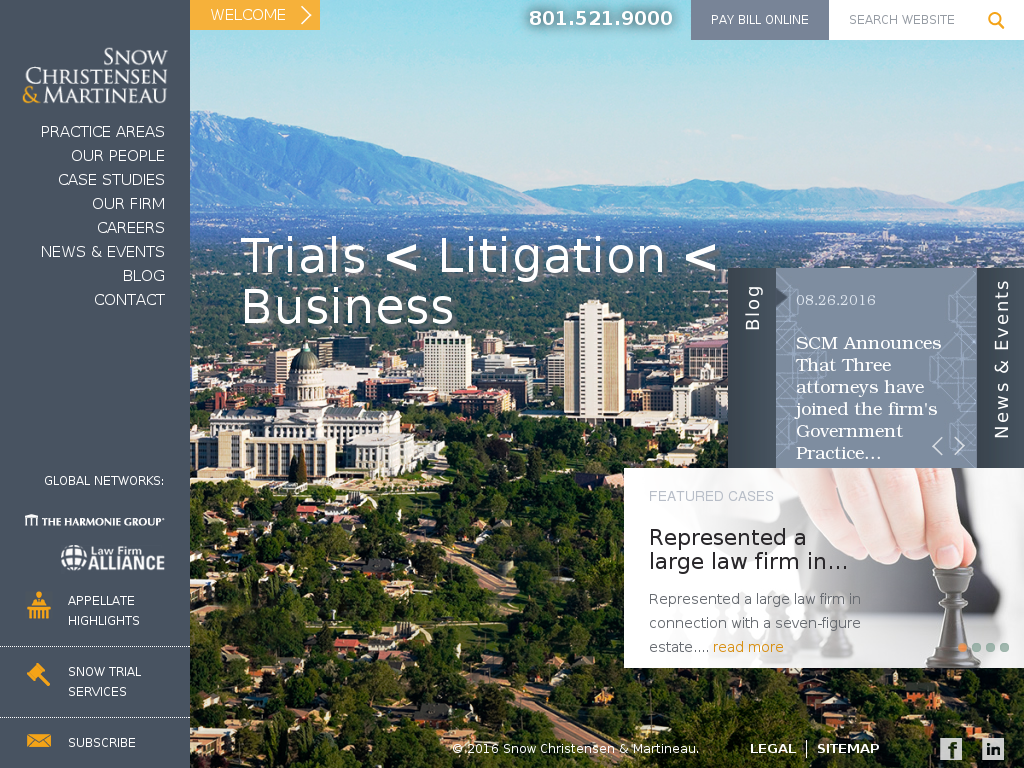
Task: Click the 2016 copyright notice text
Action: (575, 748)
